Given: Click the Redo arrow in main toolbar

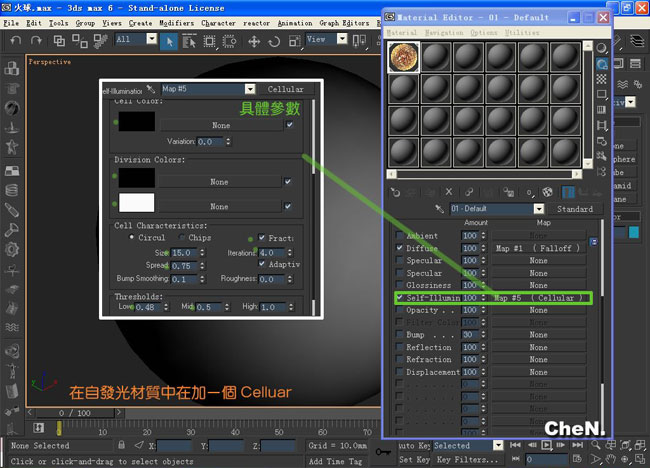Looking at the screenshot, I should [x=36, y=40].
